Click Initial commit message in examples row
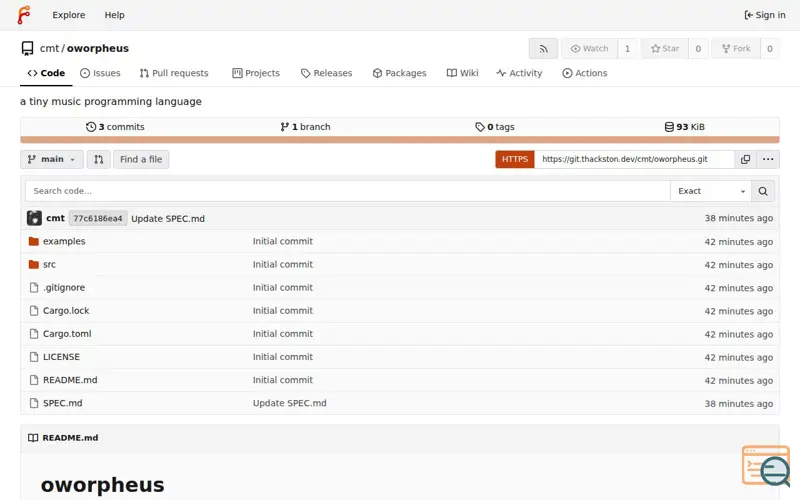 coord(283,241)
